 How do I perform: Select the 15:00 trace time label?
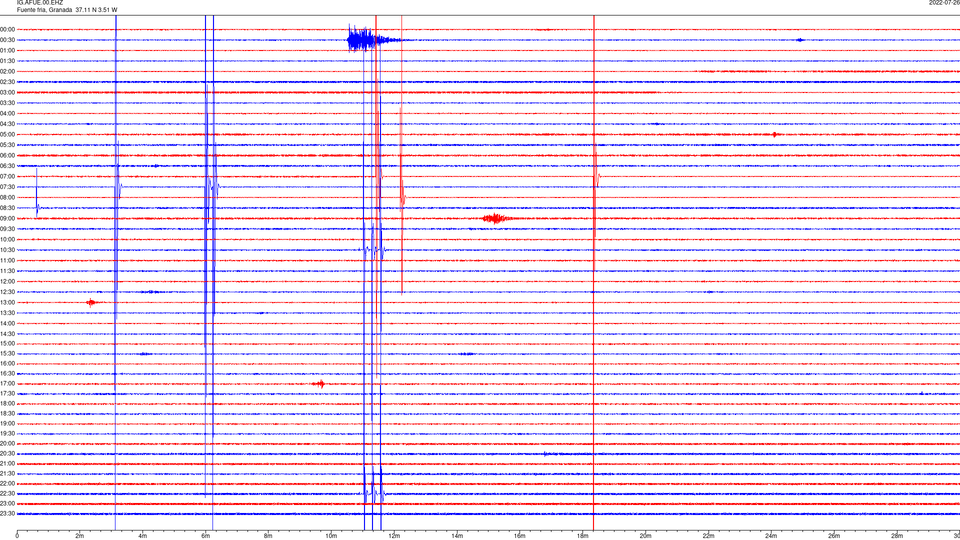(x=7, y=343)
